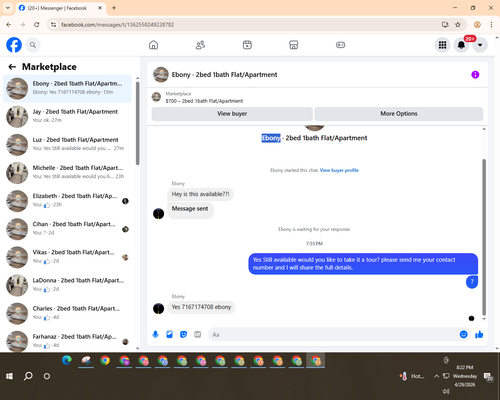This screenshot has height=400, width=500.
Task: Click the conversation list scrollbar
Action: [137, 123]
